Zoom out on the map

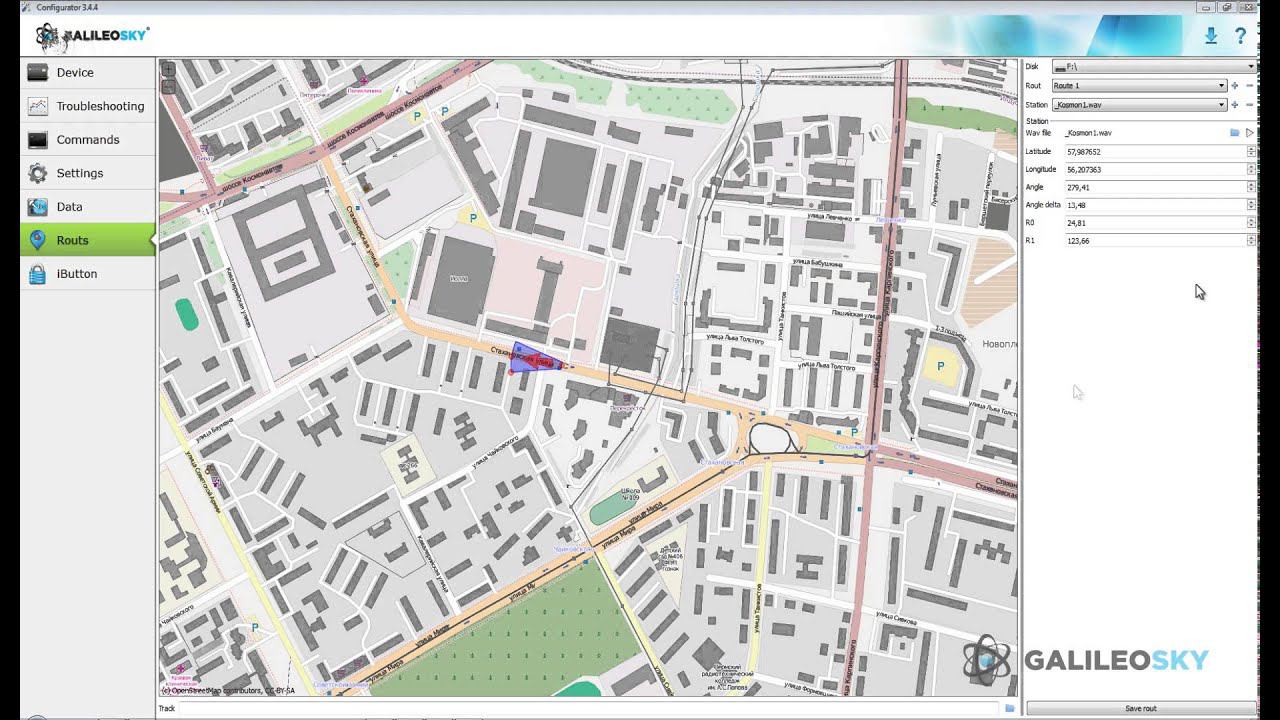click(168, 87)
